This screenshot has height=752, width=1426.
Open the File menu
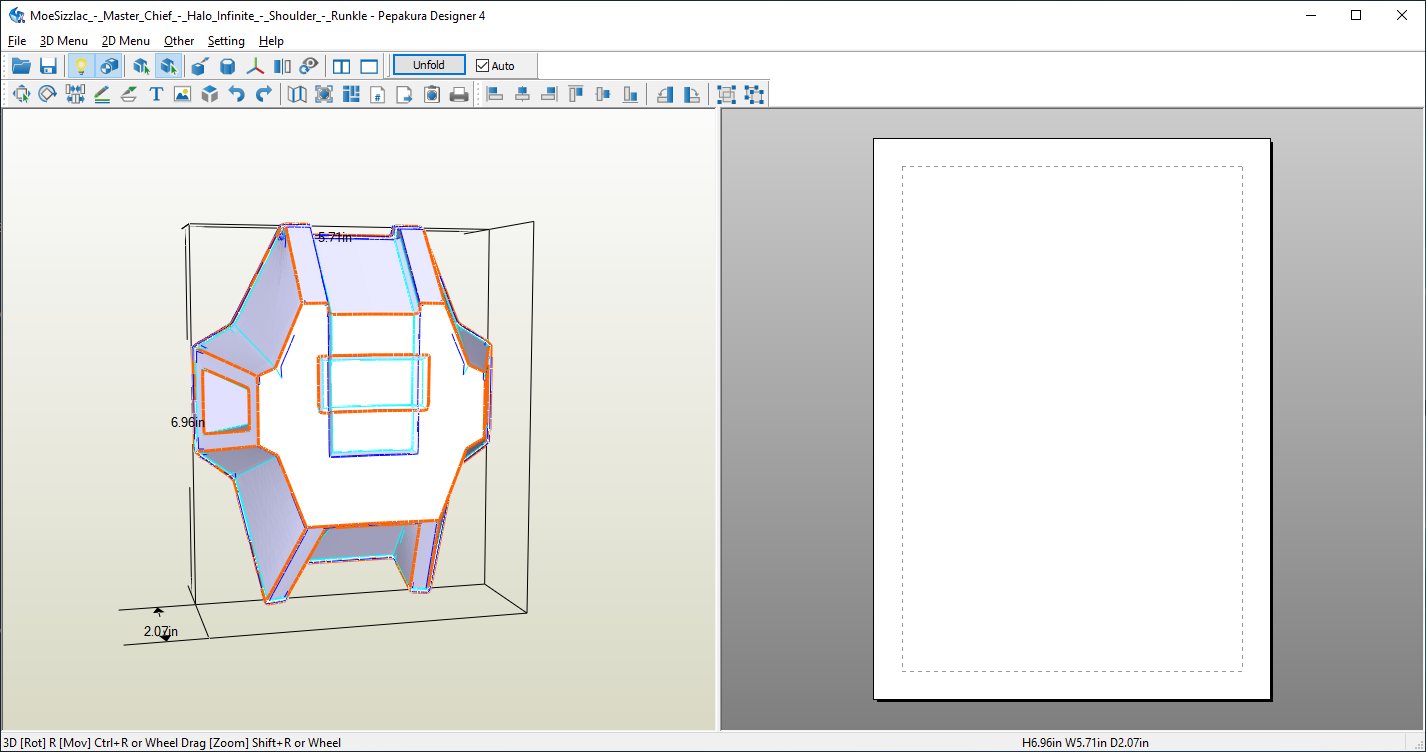[17, 41]
